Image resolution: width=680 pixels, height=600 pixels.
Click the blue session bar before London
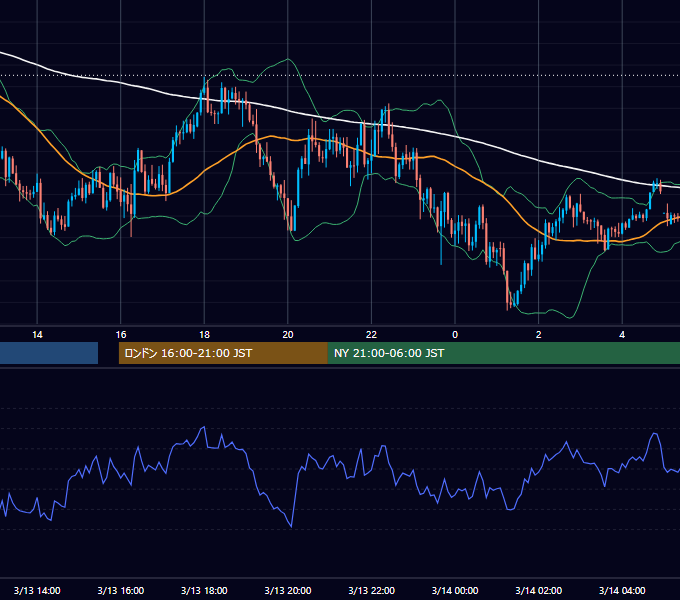pyautogui.click(x=49, y=353)
